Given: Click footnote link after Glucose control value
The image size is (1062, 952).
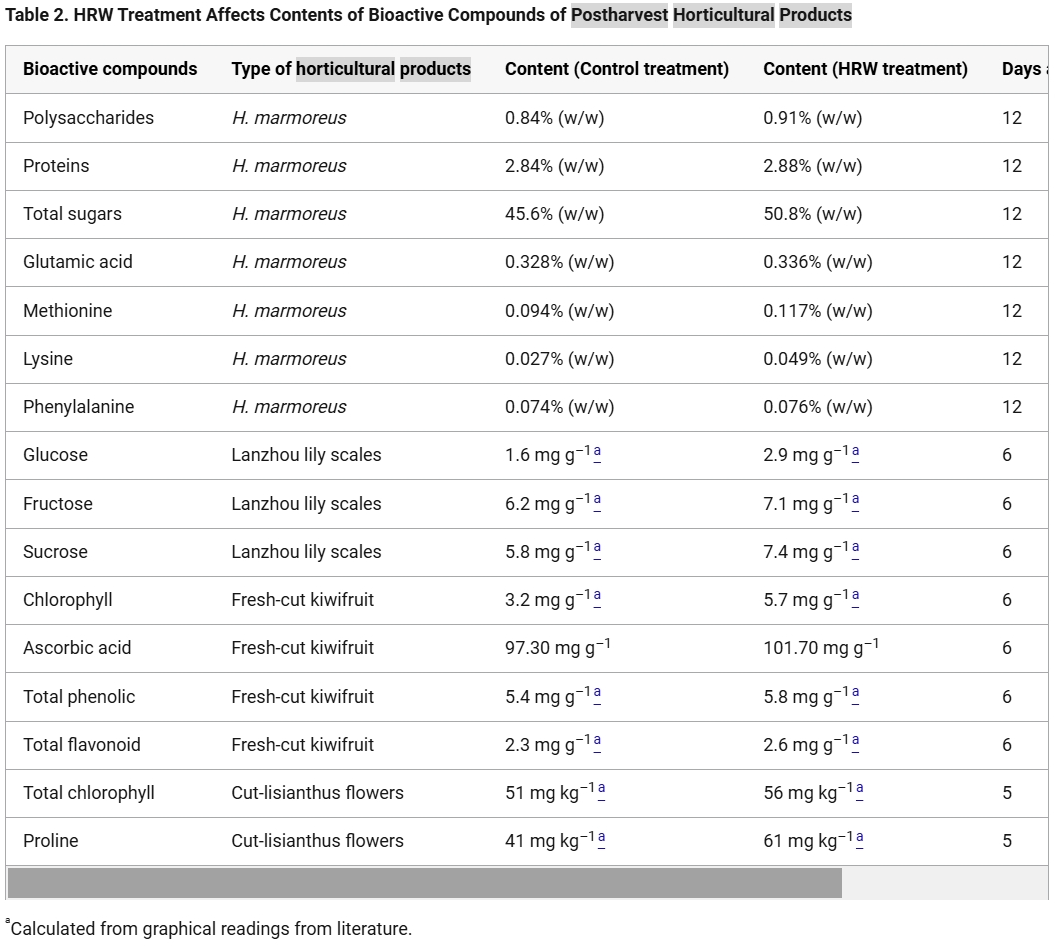Looking at the screenshot, I should pyautogui.click(x=597, y=452).
